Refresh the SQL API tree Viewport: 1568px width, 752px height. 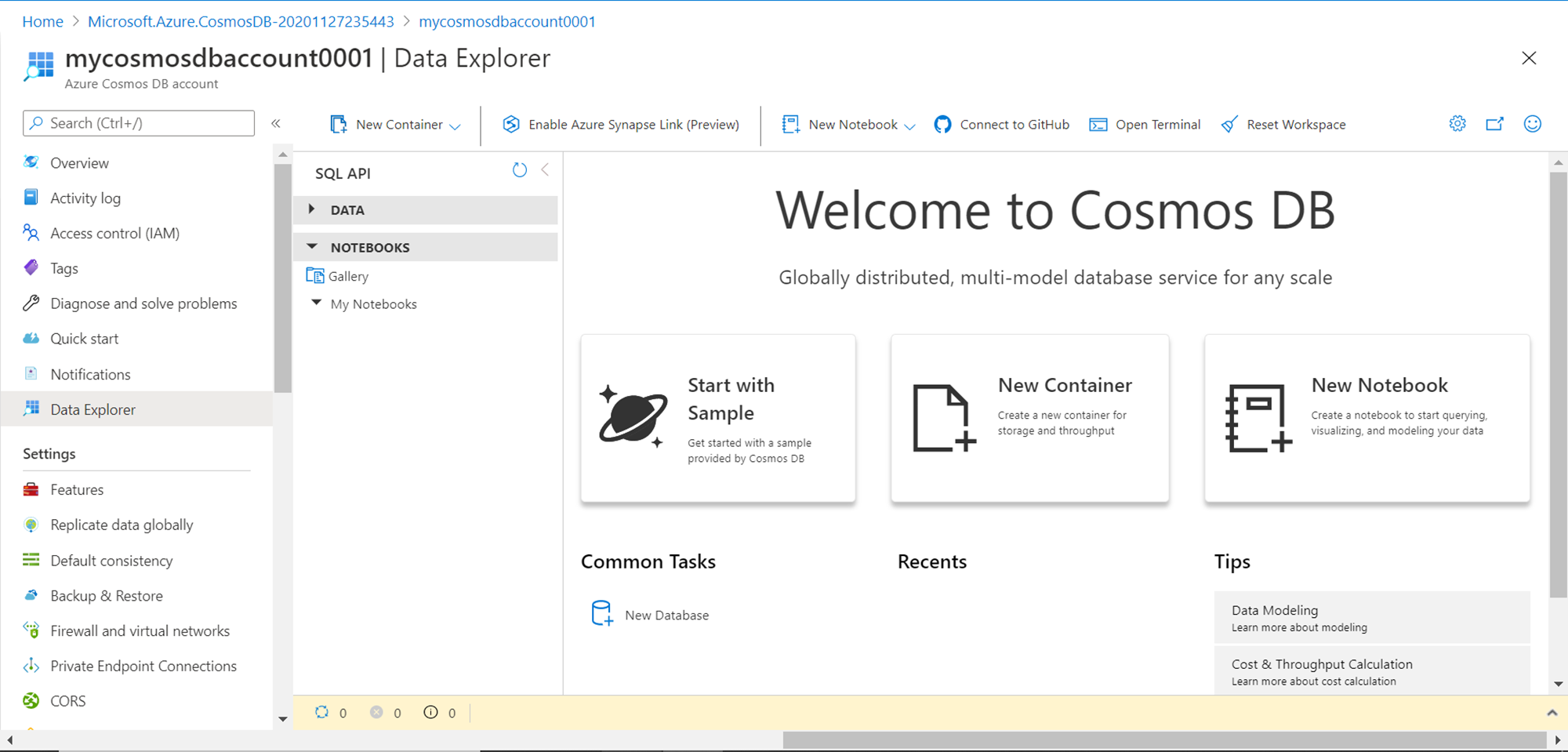[519, 170]
